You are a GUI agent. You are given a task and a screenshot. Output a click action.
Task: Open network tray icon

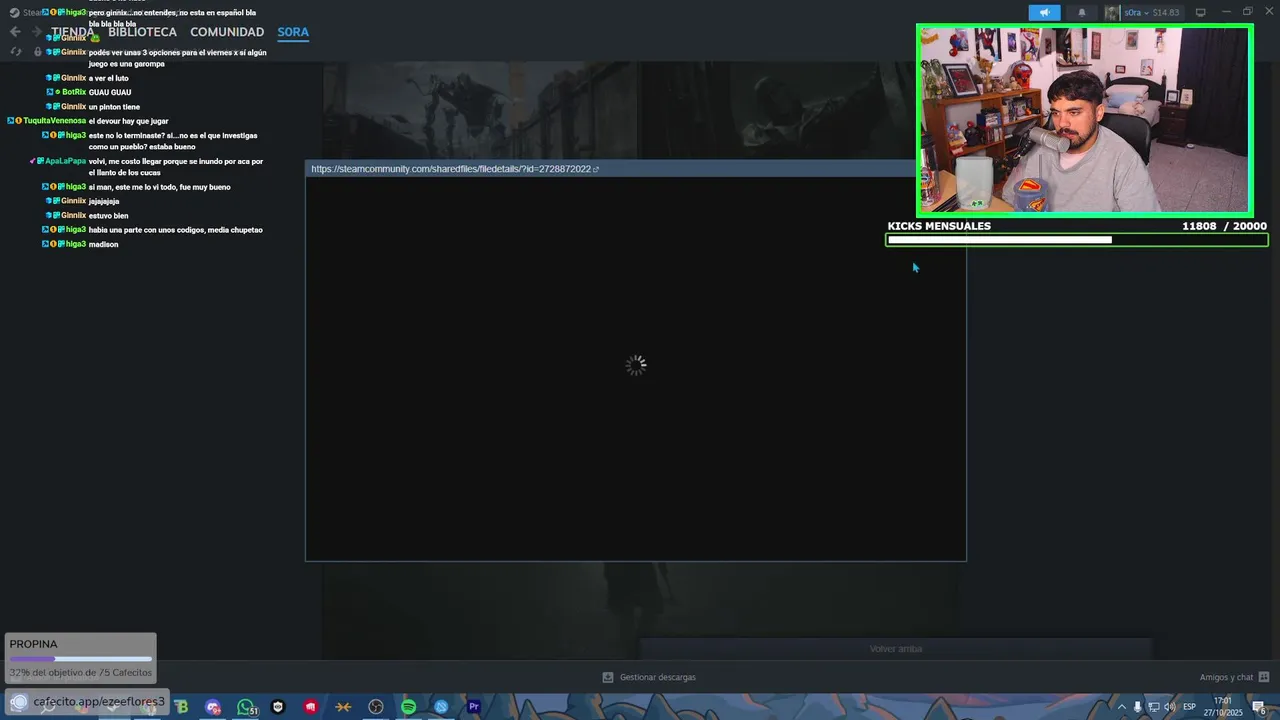tap(1153, 707)
